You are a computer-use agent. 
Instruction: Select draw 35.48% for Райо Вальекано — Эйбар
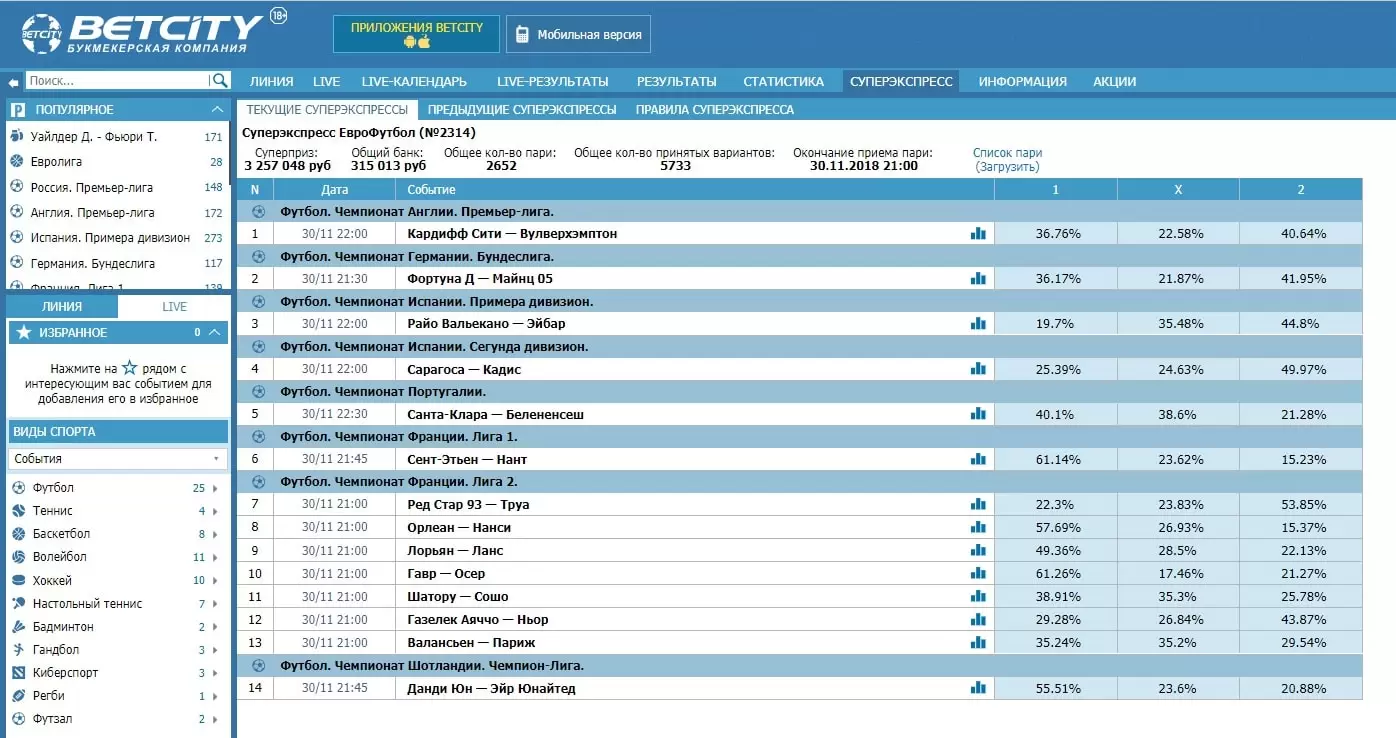click(1178, 324)
